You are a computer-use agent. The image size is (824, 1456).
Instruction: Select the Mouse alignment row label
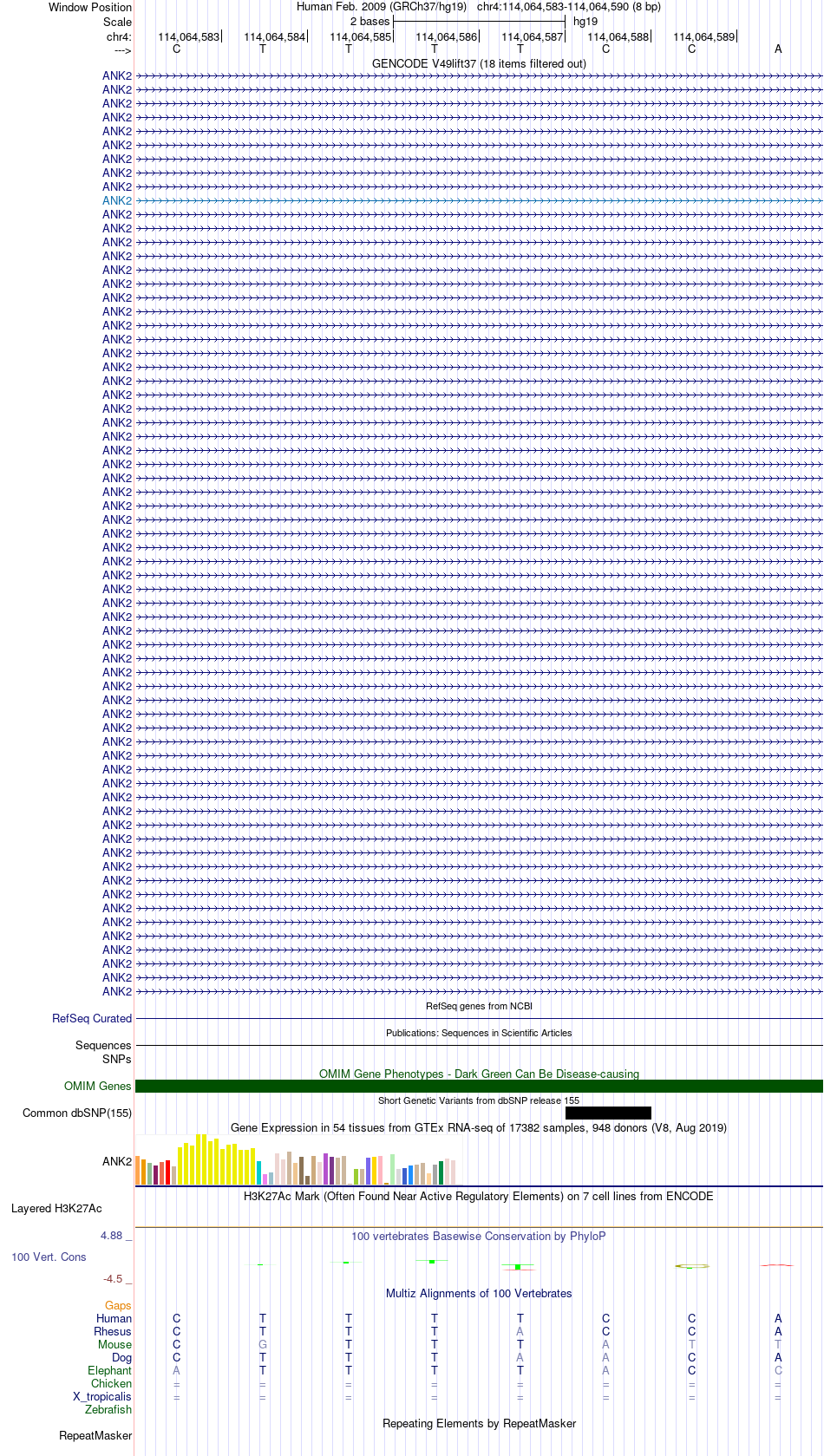tap(114, 1345)
